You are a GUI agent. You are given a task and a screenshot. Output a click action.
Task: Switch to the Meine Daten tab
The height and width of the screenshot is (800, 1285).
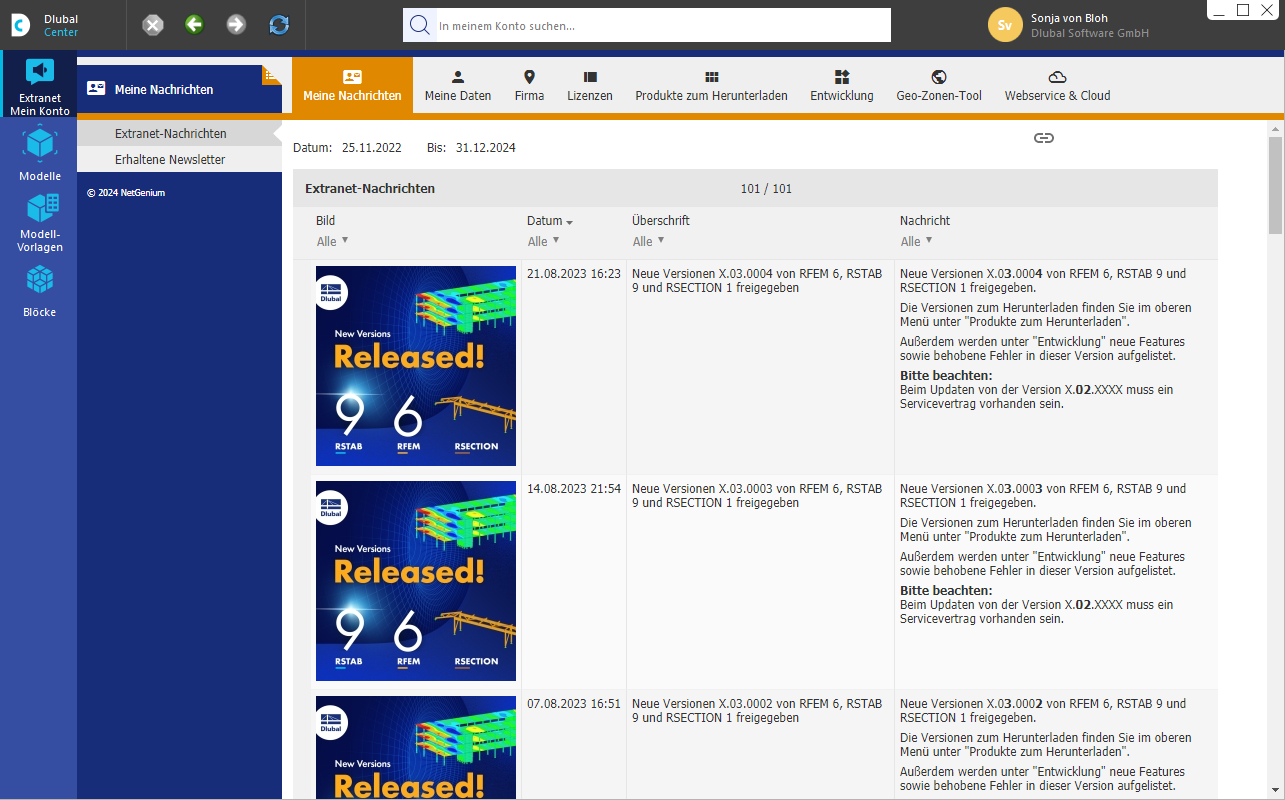pos(457,84)
